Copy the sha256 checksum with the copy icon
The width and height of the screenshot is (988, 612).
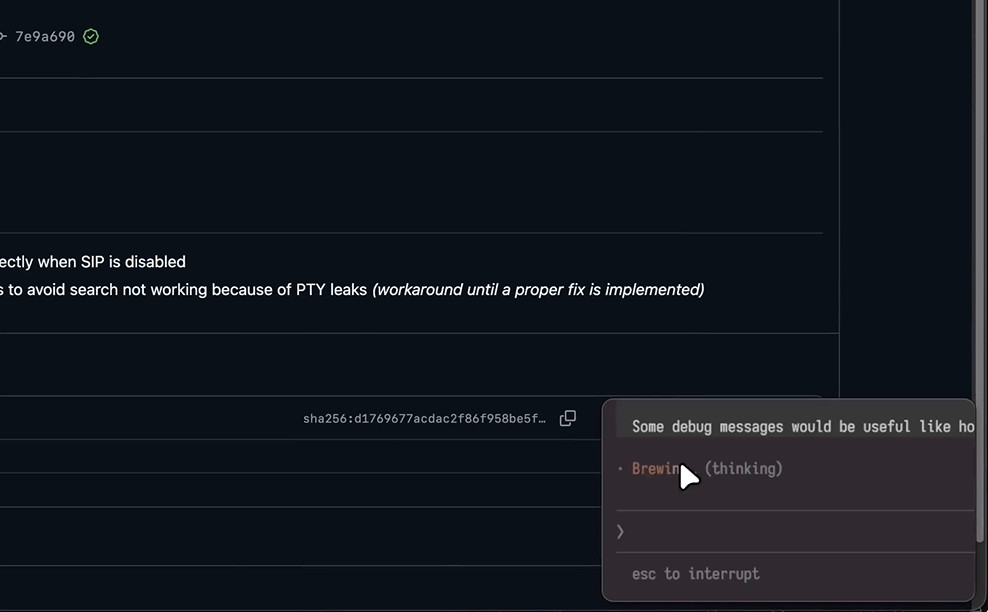[x=568, y=418]
